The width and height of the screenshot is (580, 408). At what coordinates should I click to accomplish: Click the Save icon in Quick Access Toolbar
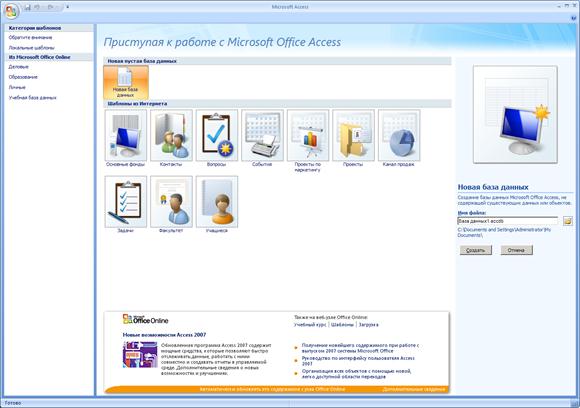click(28, 7)
